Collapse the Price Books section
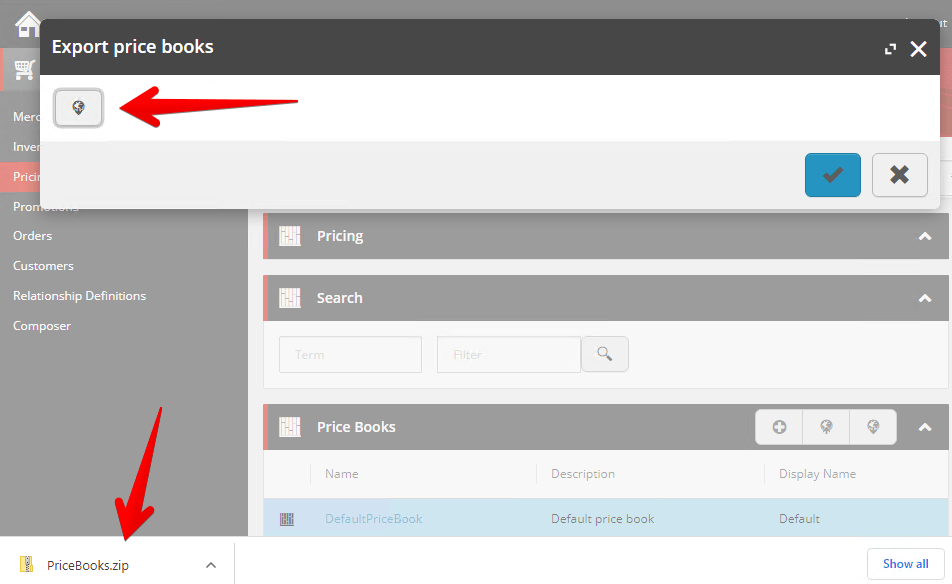 pos(925,427)
